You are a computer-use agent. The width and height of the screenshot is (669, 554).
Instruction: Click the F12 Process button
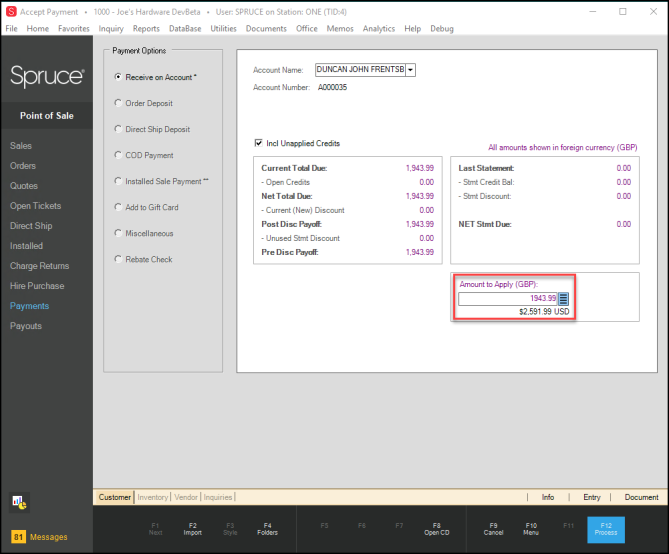[606, 530]
